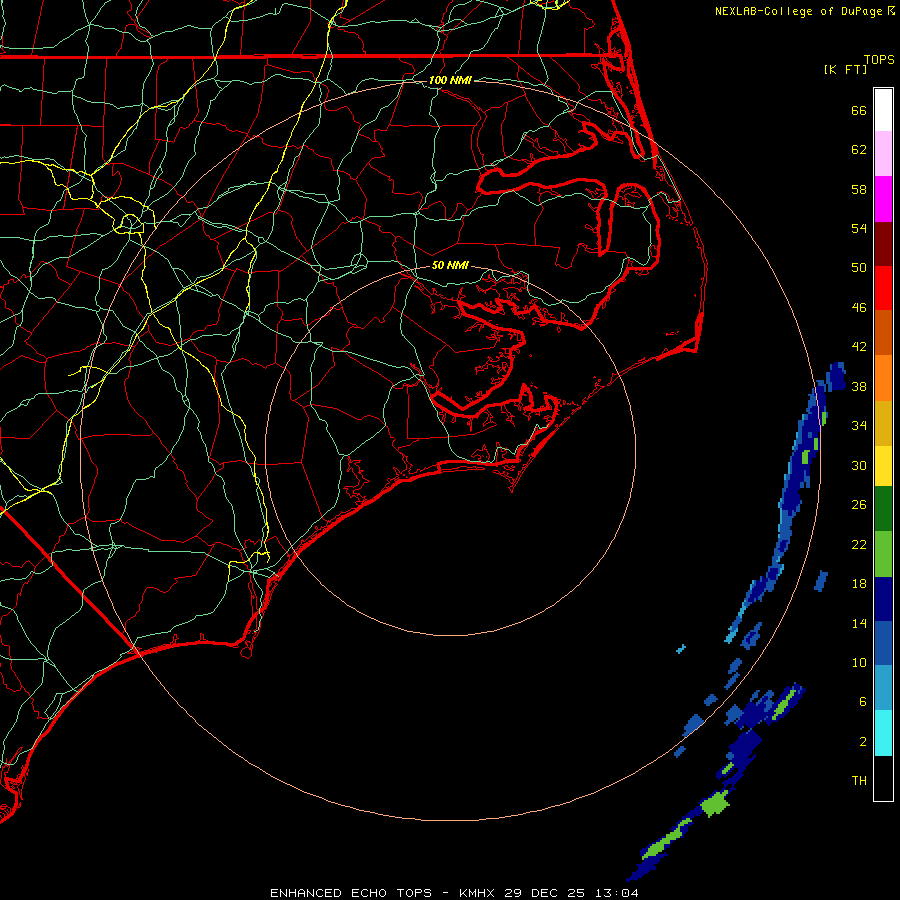Screen dimensions: 900x900
Task: Click the [K FT] units label
Action: coord(845,69)
